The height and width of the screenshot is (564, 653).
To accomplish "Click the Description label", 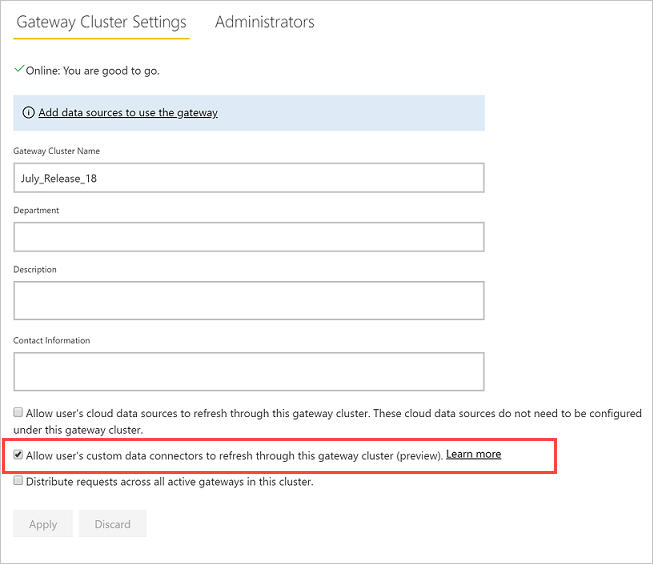I will (x=35, y=270).
